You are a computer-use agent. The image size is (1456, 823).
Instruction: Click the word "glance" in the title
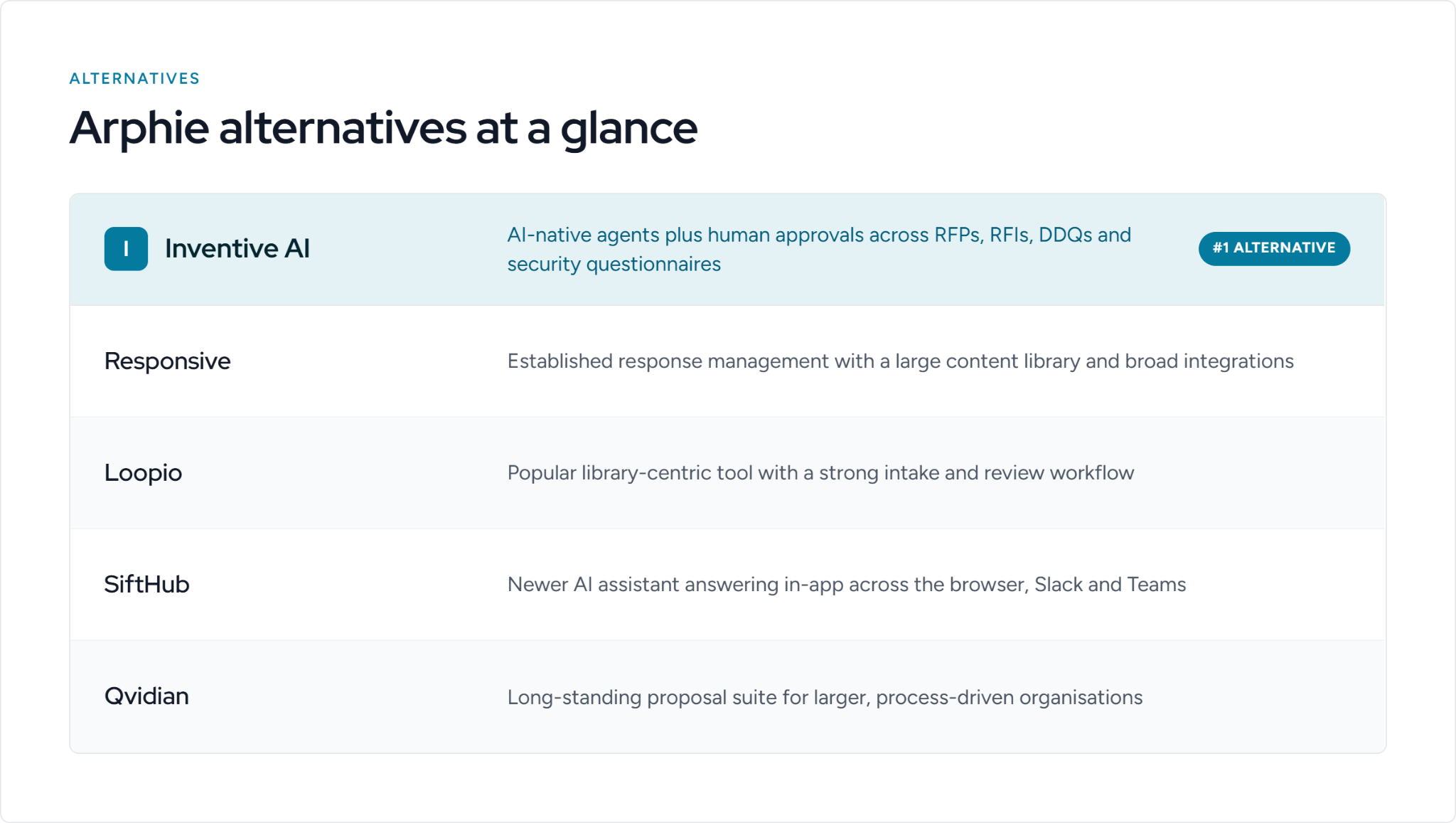pos(629,130)
